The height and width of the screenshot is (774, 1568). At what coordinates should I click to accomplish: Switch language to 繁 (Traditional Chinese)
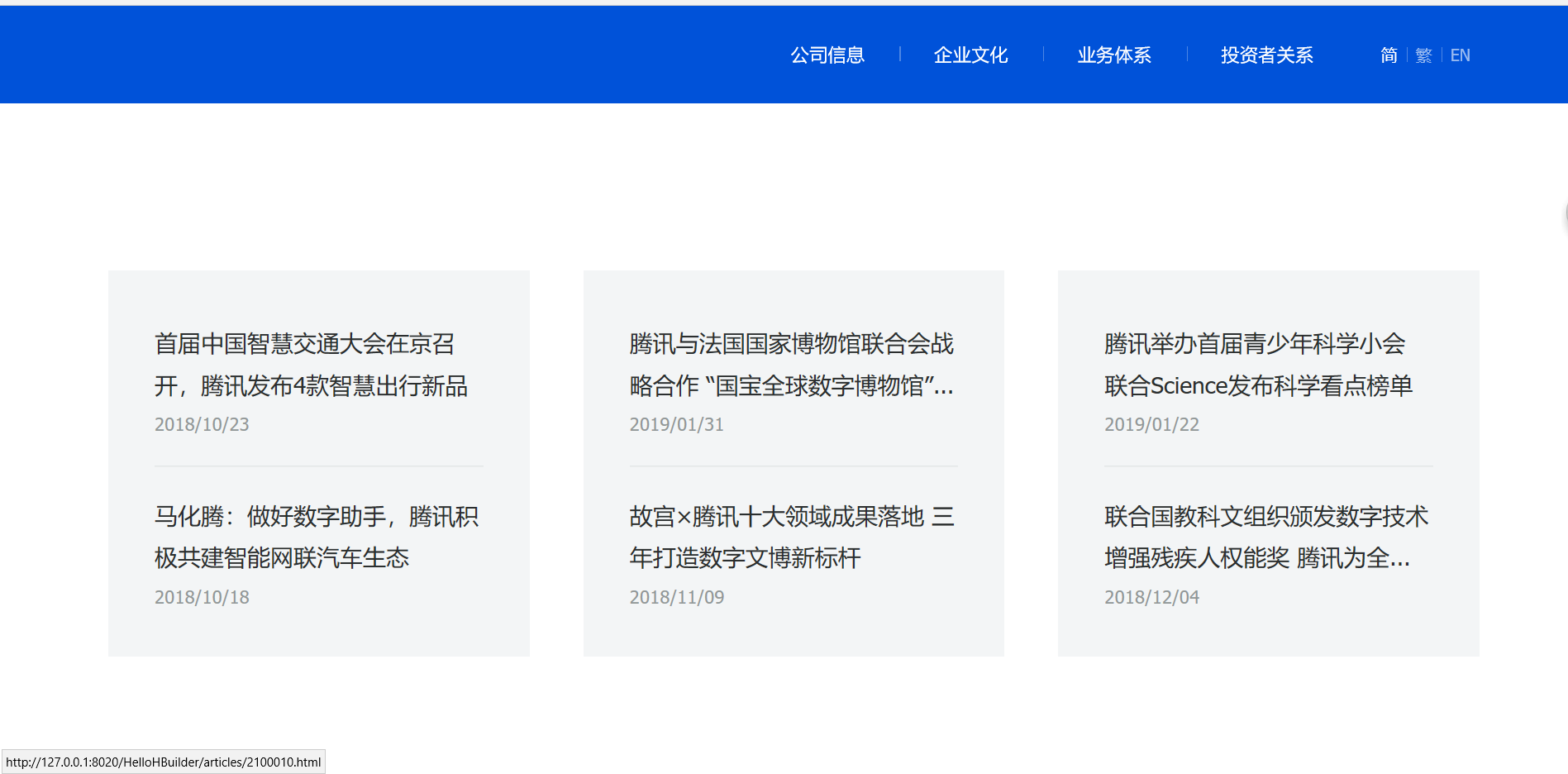[1423, 55]
